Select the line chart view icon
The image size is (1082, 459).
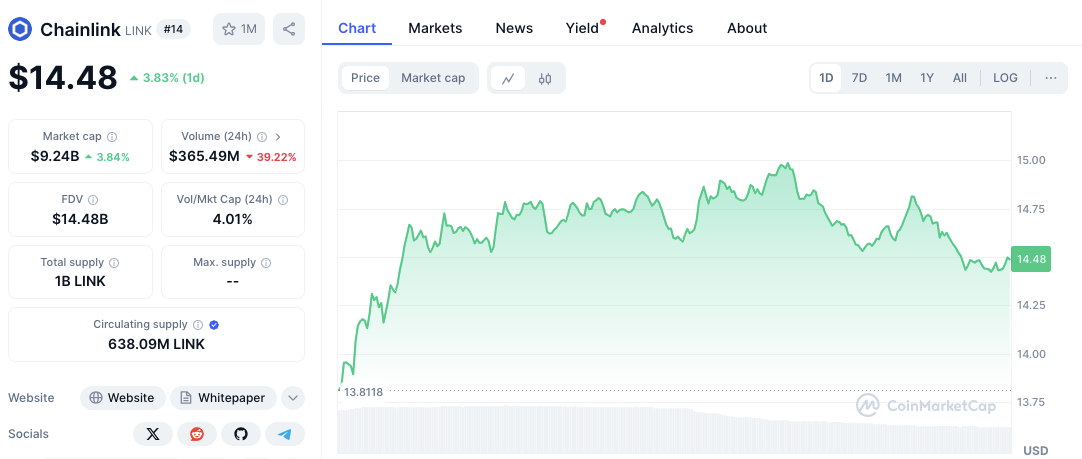coord(508,78)
